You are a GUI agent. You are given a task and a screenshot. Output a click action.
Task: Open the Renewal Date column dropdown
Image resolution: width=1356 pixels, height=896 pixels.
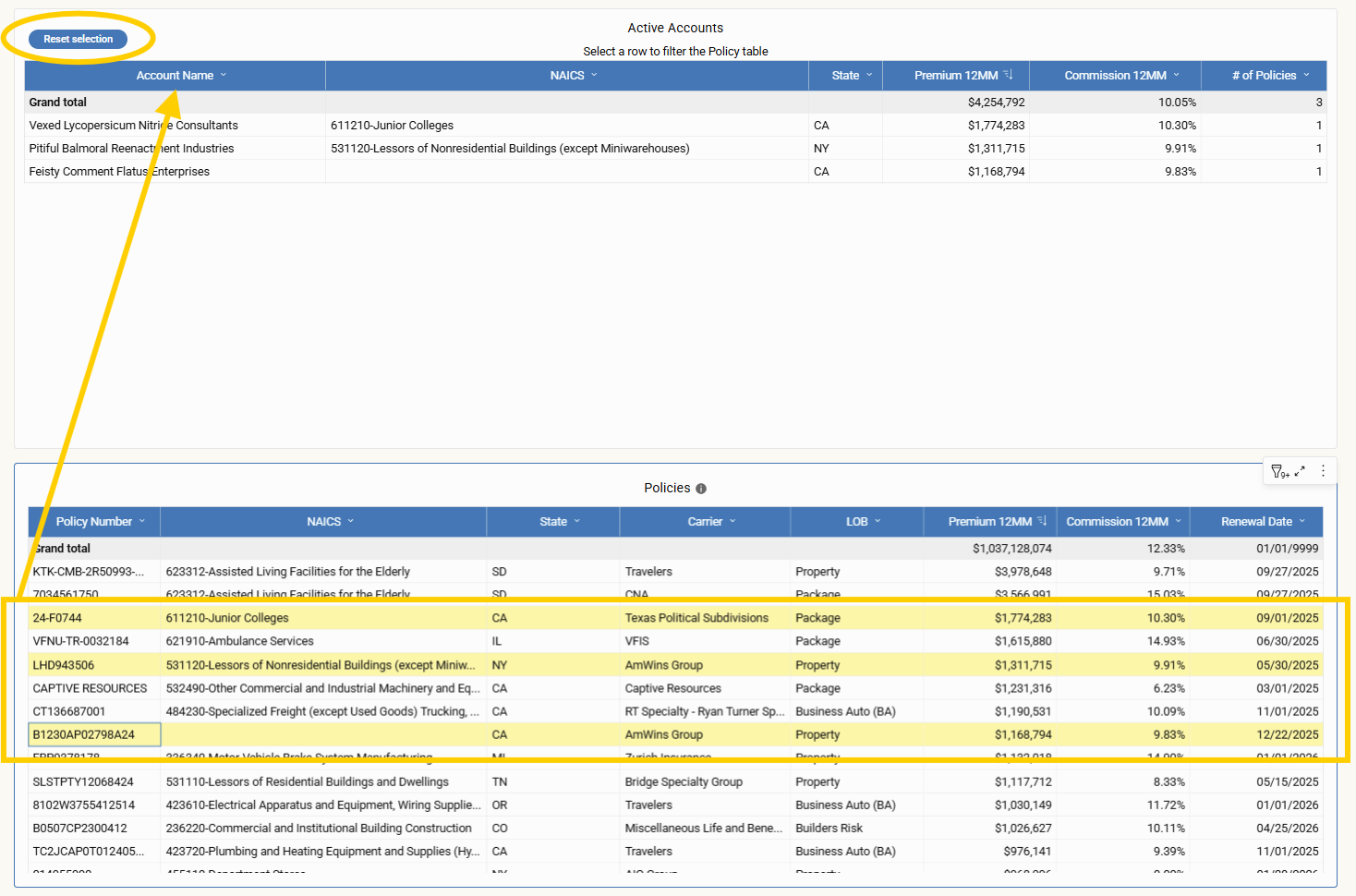tap(1302, 522)
